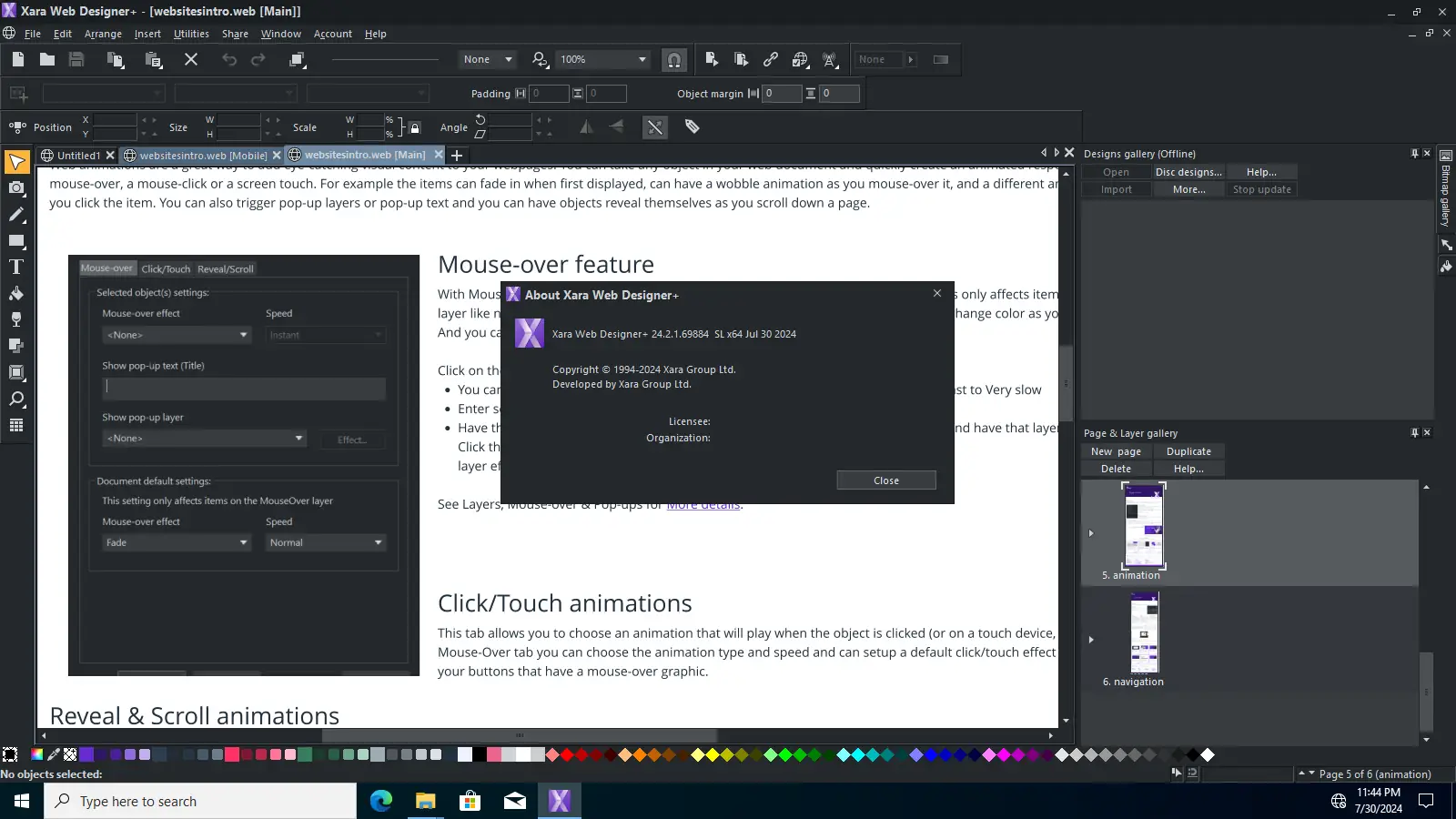
Task: Open the Utilities menu
Action: tap(191, 34)
